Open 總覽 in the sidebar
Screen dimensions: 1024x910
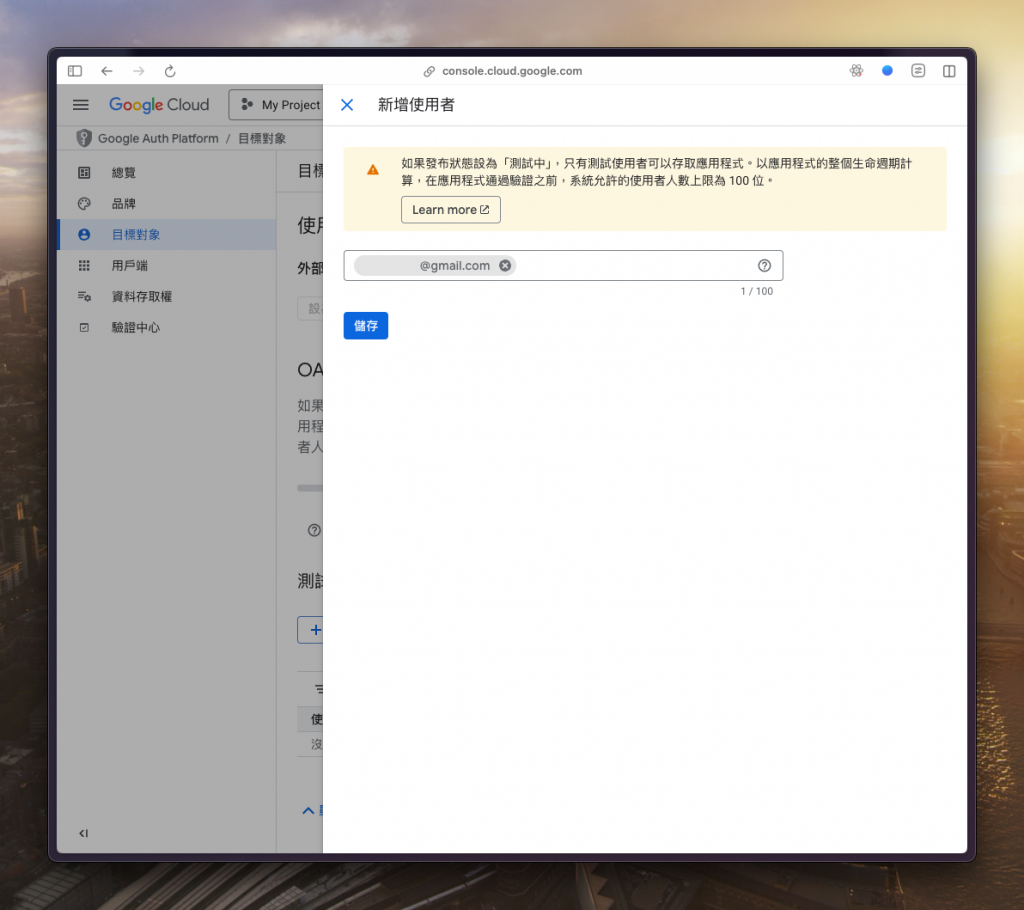(167, 172)
